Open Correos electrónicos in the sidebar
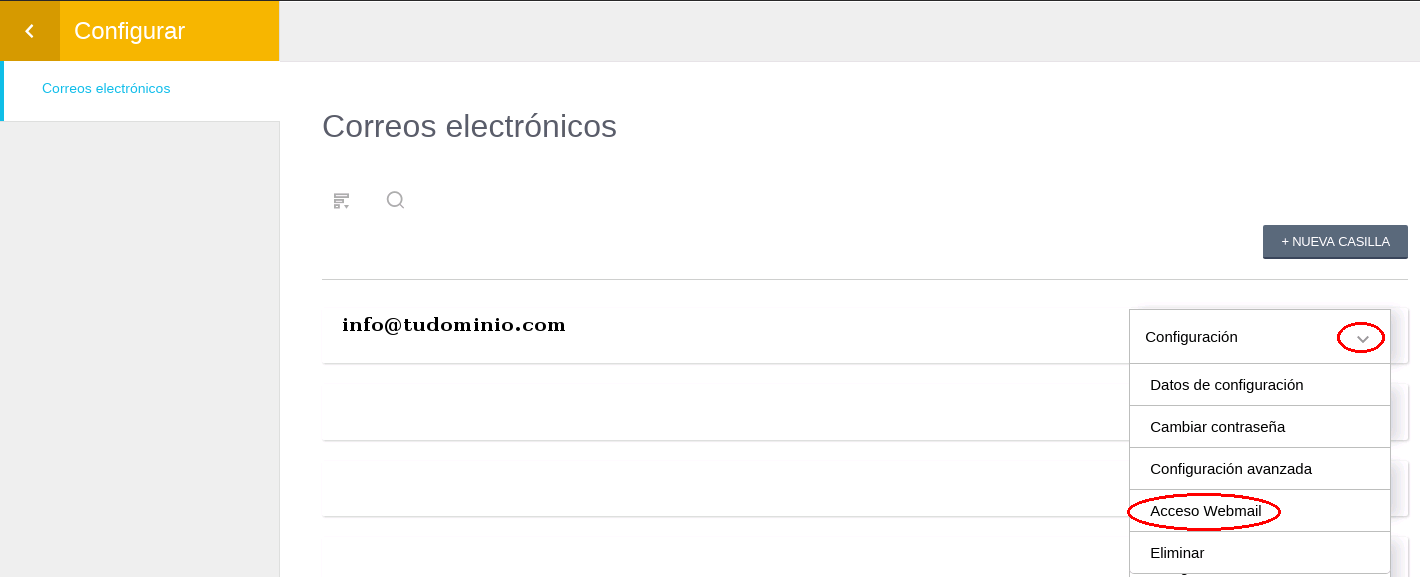Viewport: 1420px width, 577px height. point(106,89)
